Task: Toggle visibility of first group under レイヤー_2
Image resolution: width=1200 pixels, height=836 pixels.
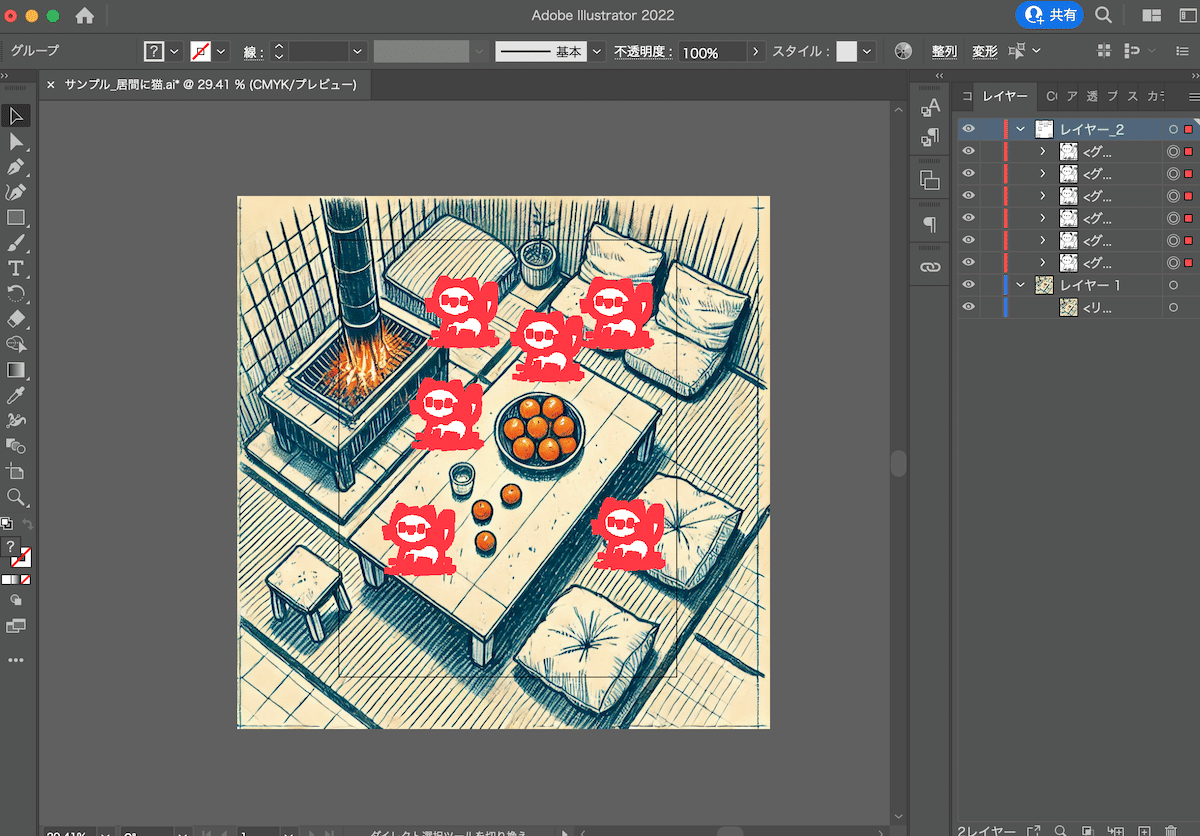Action: click(x=967, y=151)
